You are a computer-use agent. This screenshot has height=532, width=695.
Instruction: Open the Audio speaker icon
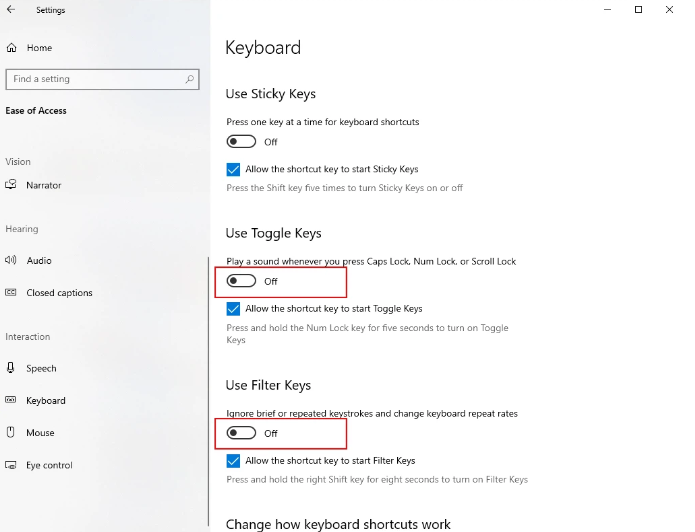(11, 260)
